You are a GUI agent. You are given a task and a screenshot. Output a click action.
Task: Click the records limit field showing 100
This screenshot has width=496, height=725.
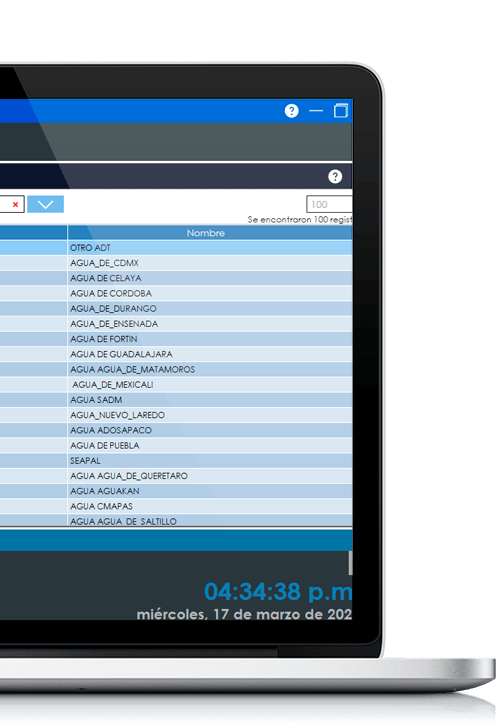(329, 204)
